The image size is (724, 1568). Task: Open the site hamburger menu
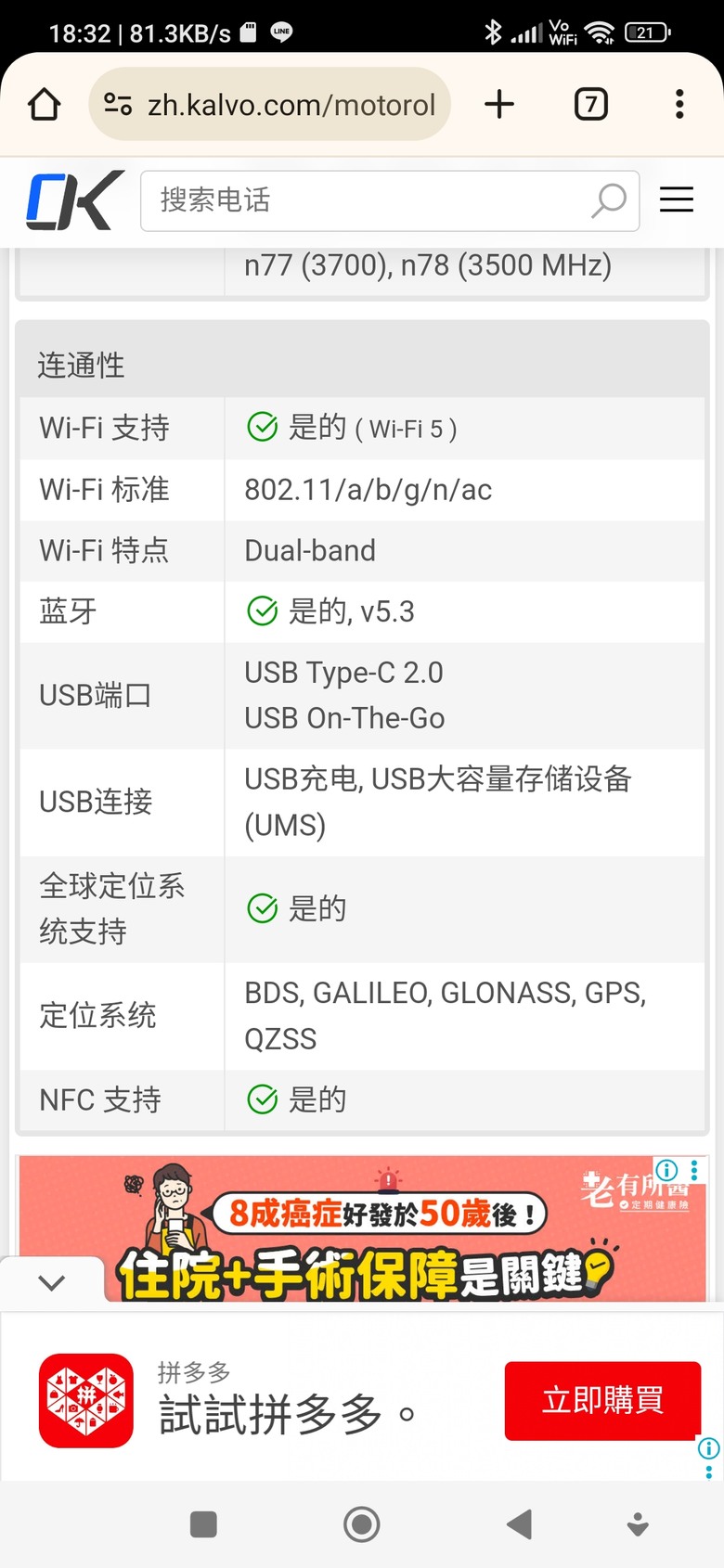(x=677, y=199)
